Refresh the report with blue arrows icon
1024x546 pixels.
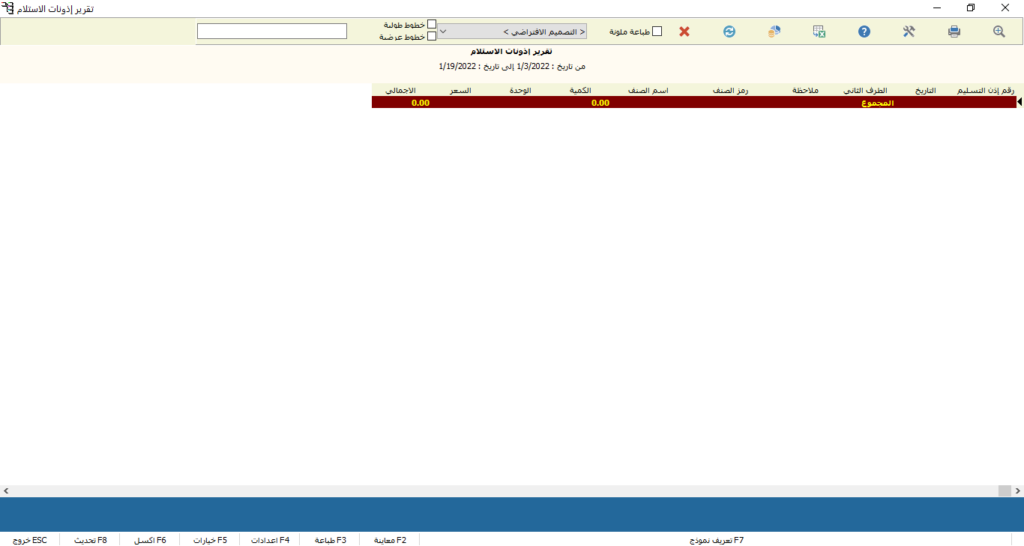(729, 32)
